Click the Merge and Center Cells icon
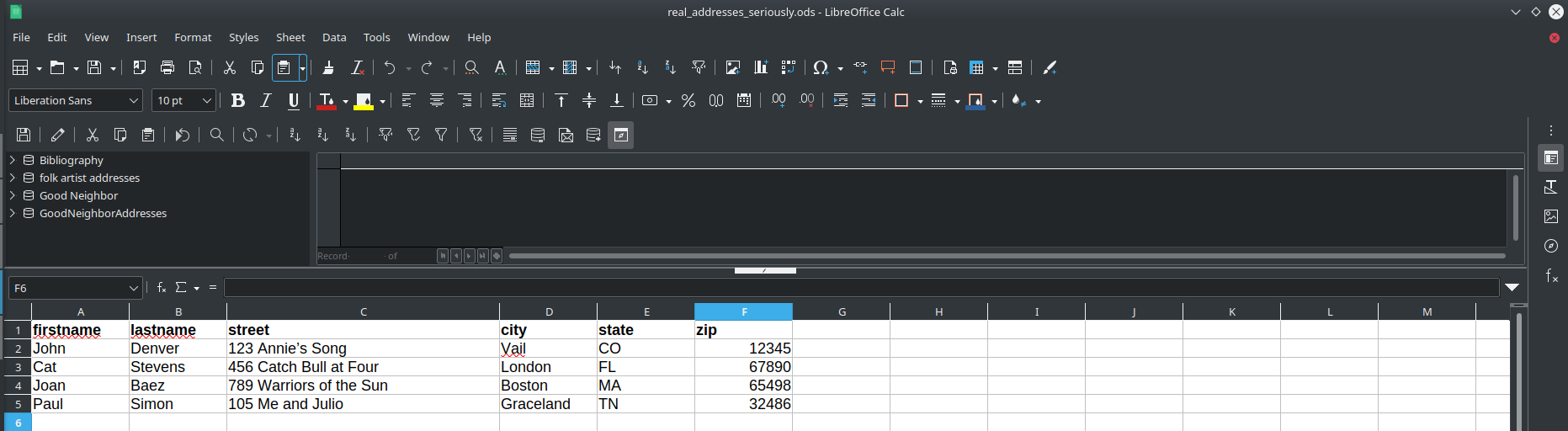The image size is (1568, 431). 527,100
